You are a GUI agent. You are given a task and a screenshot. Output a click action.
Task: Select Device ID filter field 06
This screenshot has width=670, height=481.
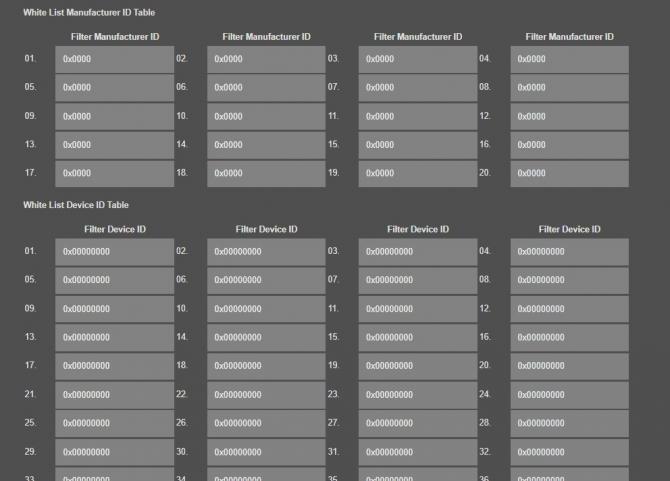point(266,280)
